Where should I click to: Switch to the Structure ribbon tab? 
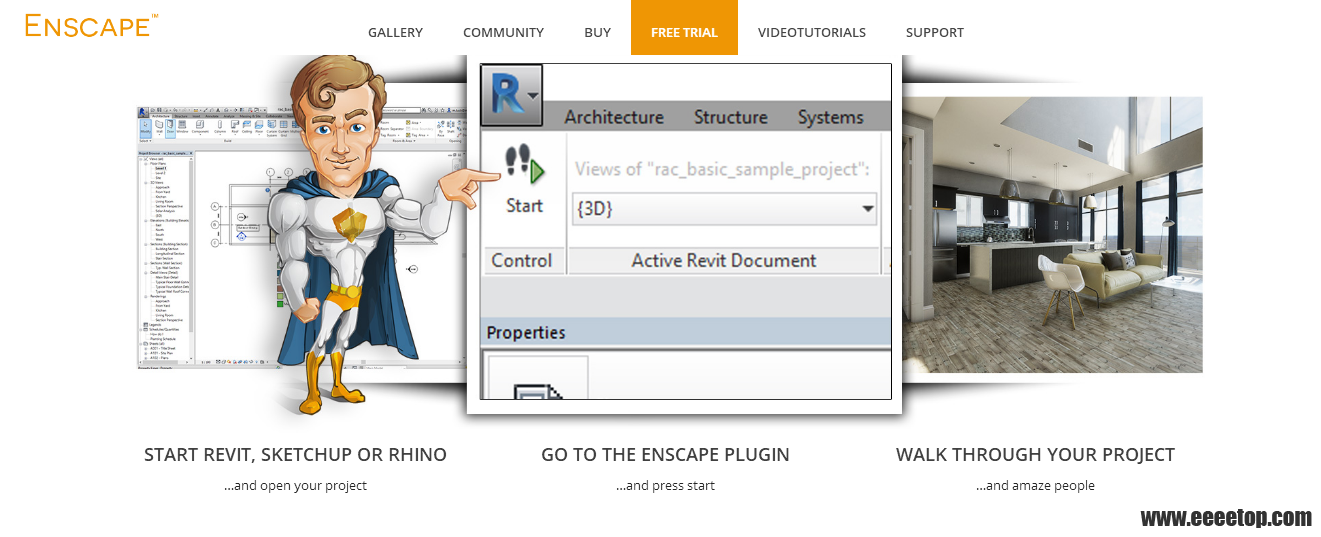(x=731, y=117)
